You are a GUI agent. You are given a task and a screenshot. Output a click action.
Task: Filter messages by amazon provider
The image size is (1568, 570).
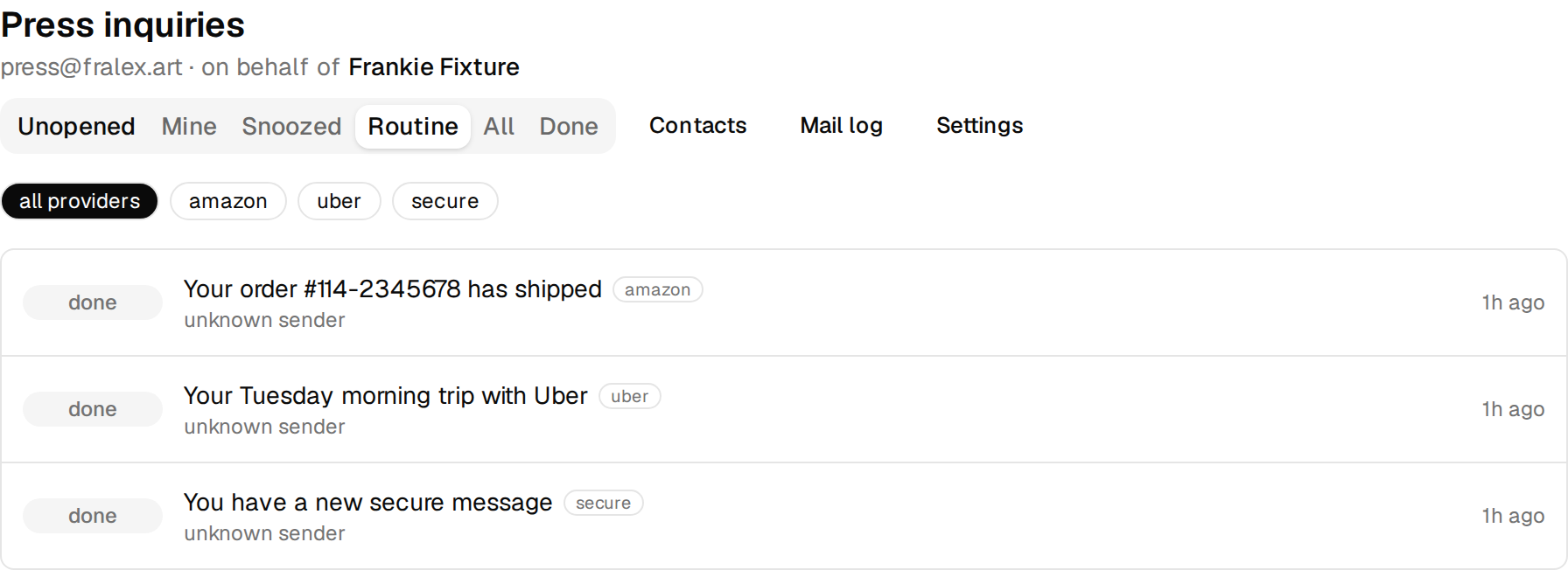[x=228, y=201]
